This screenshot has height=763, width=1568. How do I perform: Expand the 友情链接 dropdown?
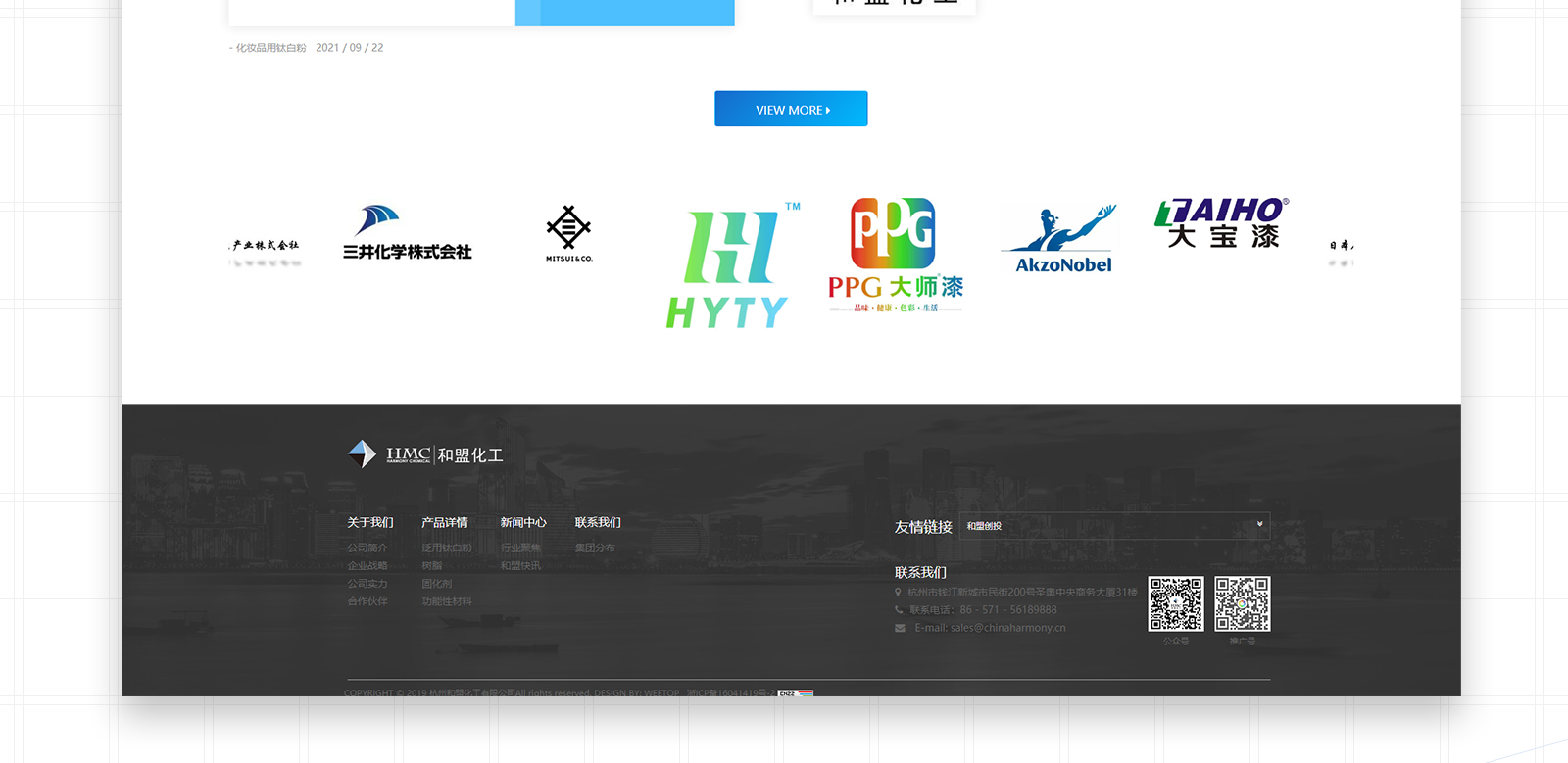point(1114,526)
